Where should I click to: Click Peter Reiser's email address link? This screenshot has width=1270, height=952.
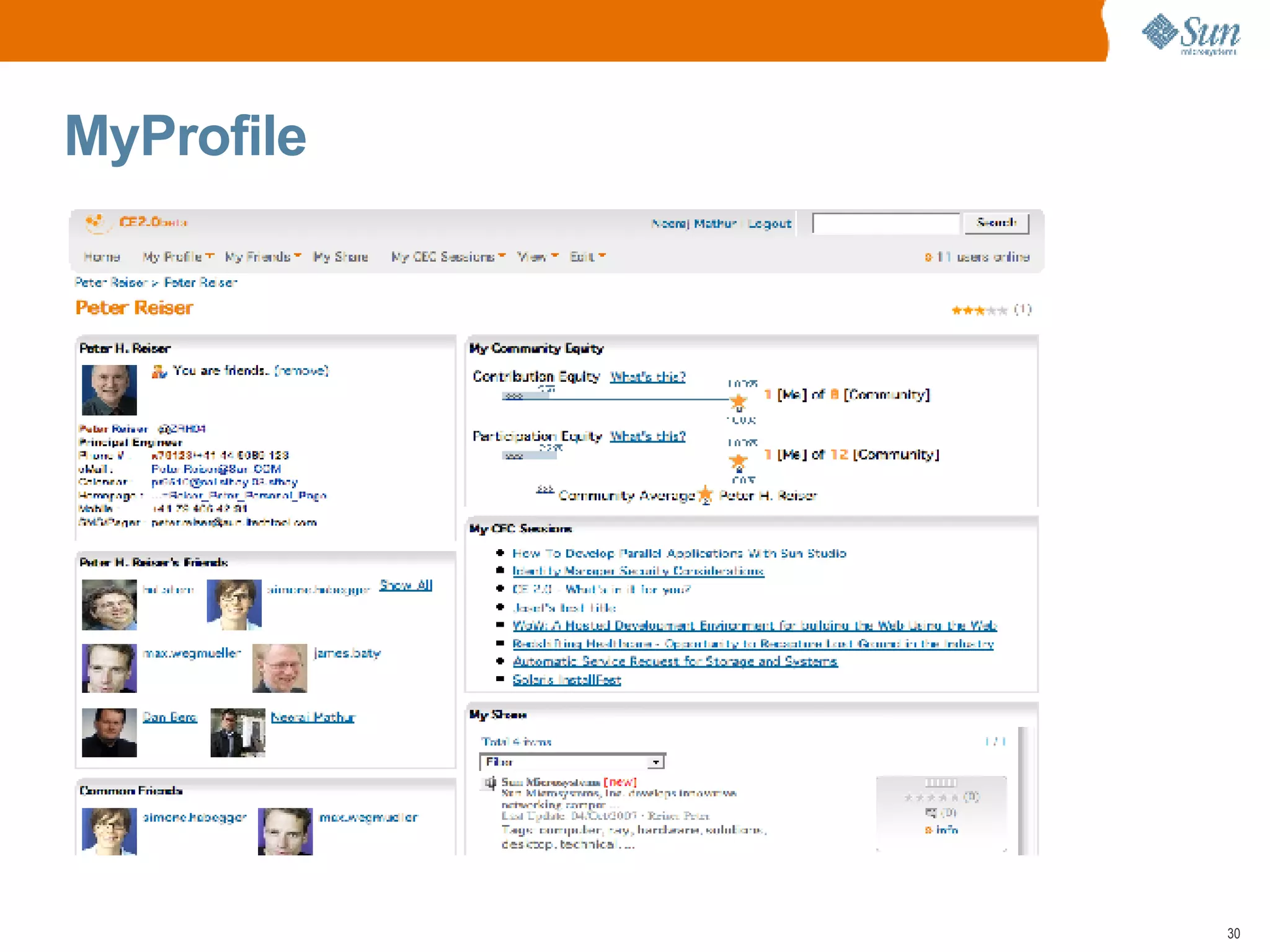click(x=216, y=469)
